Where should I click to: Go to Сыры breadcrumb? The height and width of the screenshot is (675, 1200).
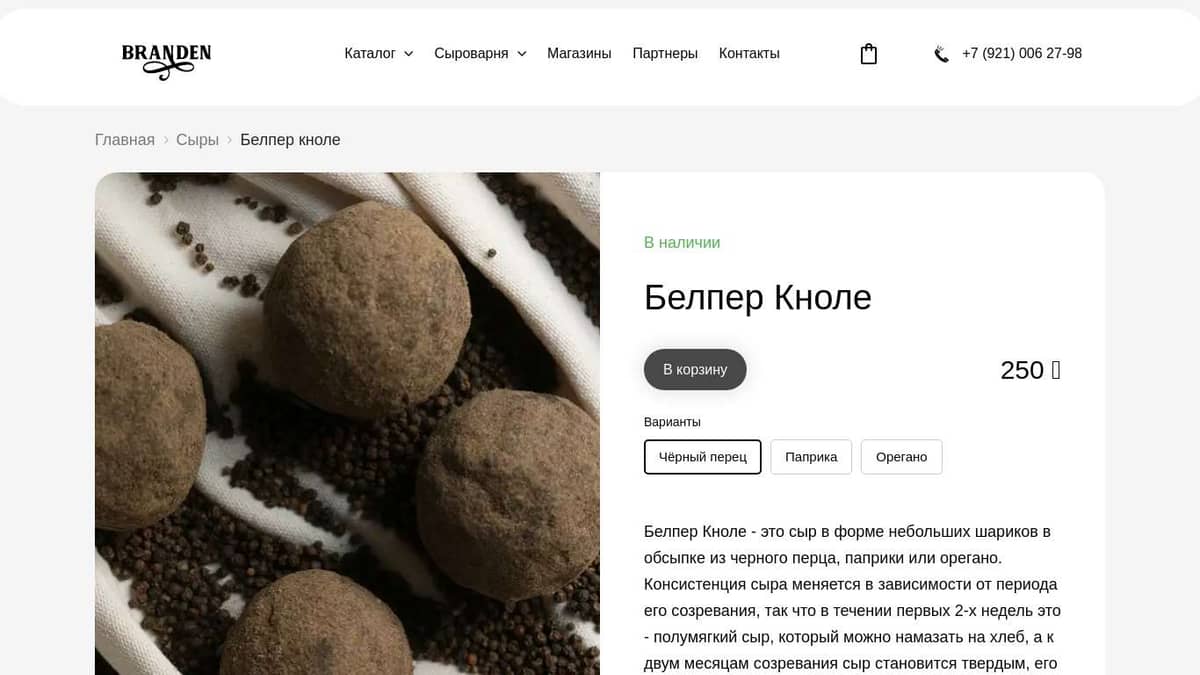197,140
